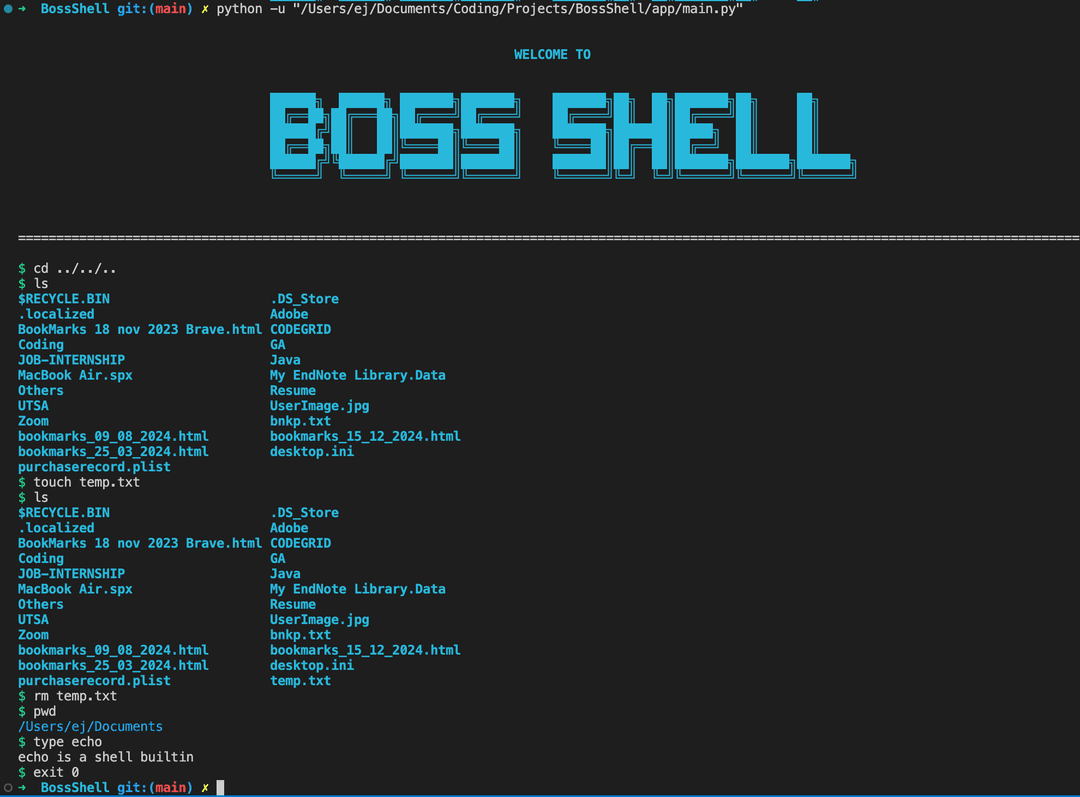Click 'BookMarks 18 nov 2023 Brave.html' in second ls output
This screenshot has width=1080, height=797.
(x=140, y=543)
